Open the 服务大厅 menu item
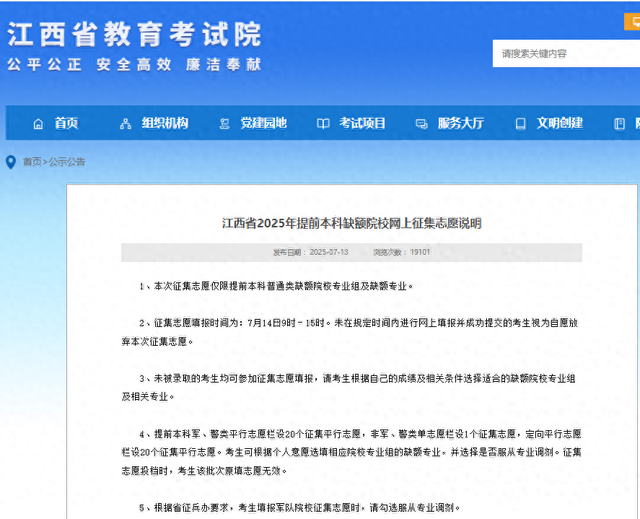 pos(460,124)
